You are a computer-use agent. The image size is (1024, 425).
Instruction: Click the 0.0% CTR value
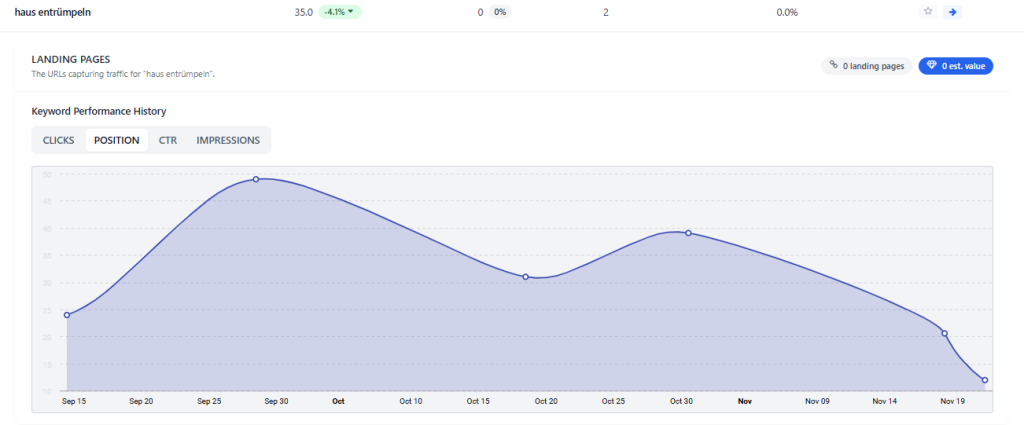pos(787,12)
